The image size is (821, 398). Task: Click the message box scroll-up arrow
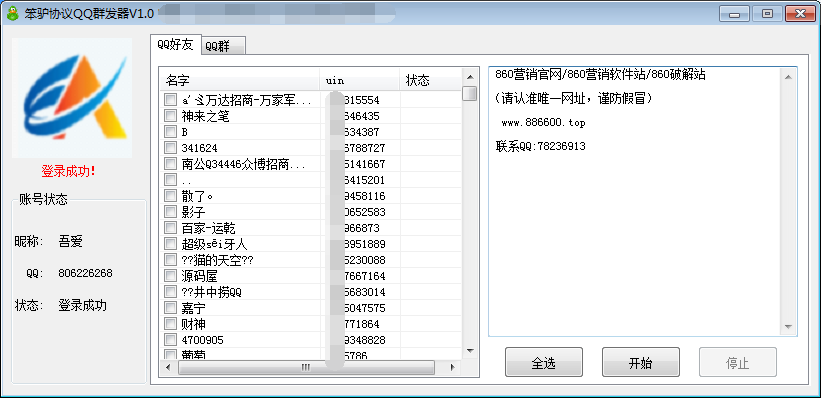(788, 76)
